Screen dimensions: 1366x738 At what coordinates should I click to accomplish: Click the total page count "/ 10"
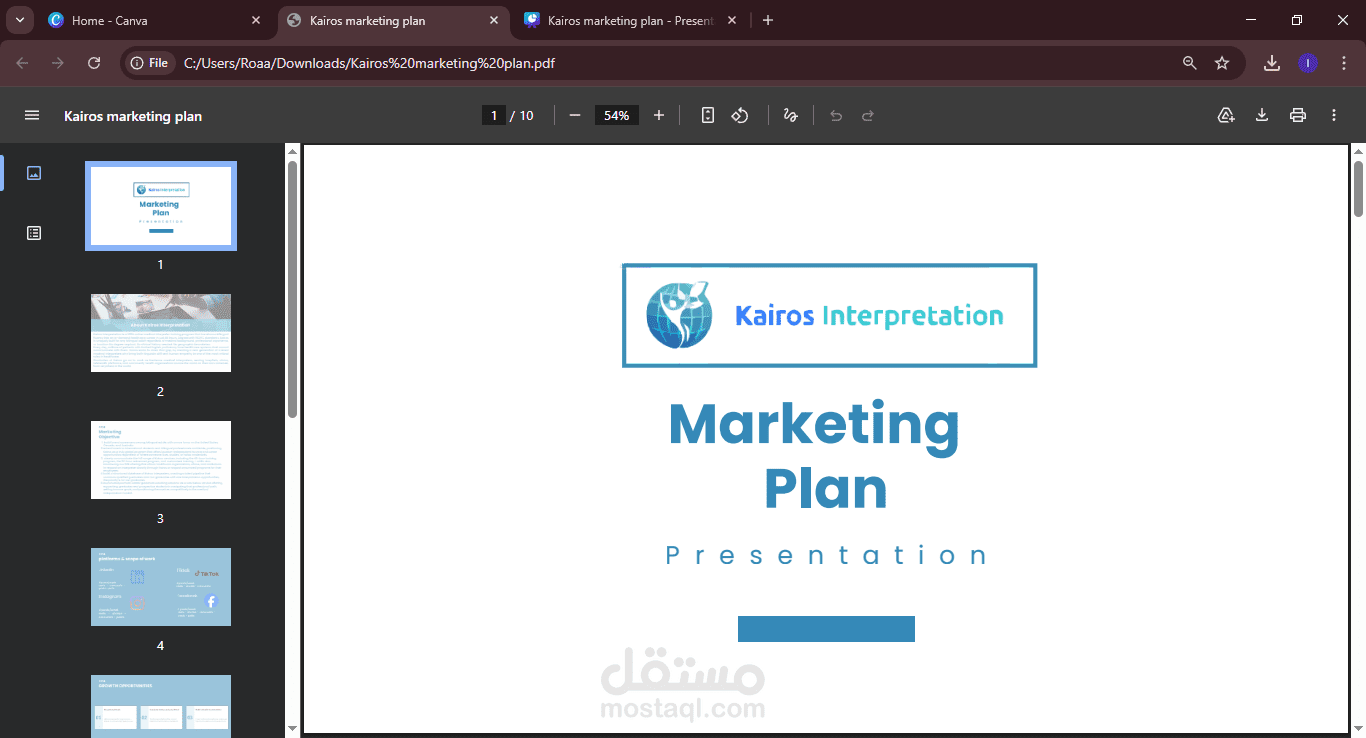coord(522,116)
